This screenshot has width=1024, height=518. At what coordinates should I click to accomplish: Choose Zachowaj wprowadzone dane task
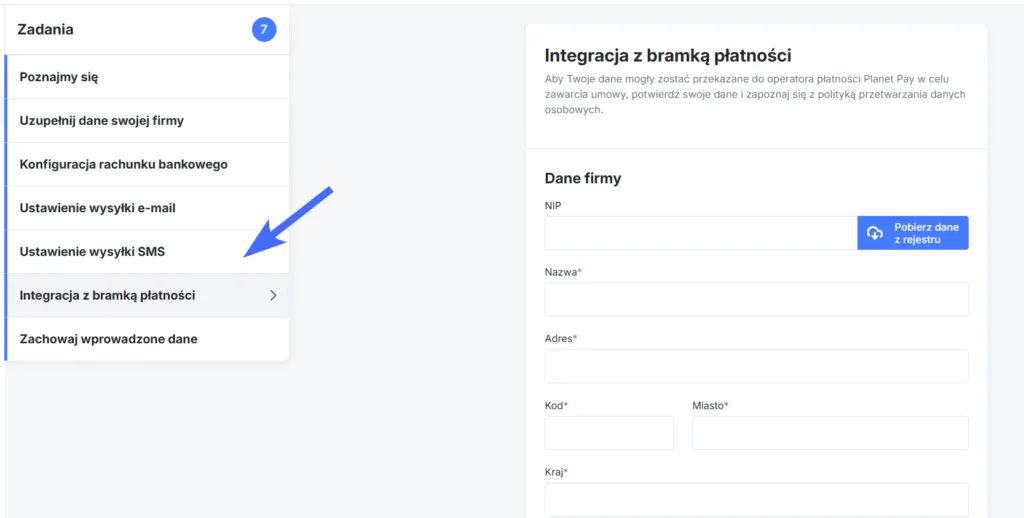point(109,339)
